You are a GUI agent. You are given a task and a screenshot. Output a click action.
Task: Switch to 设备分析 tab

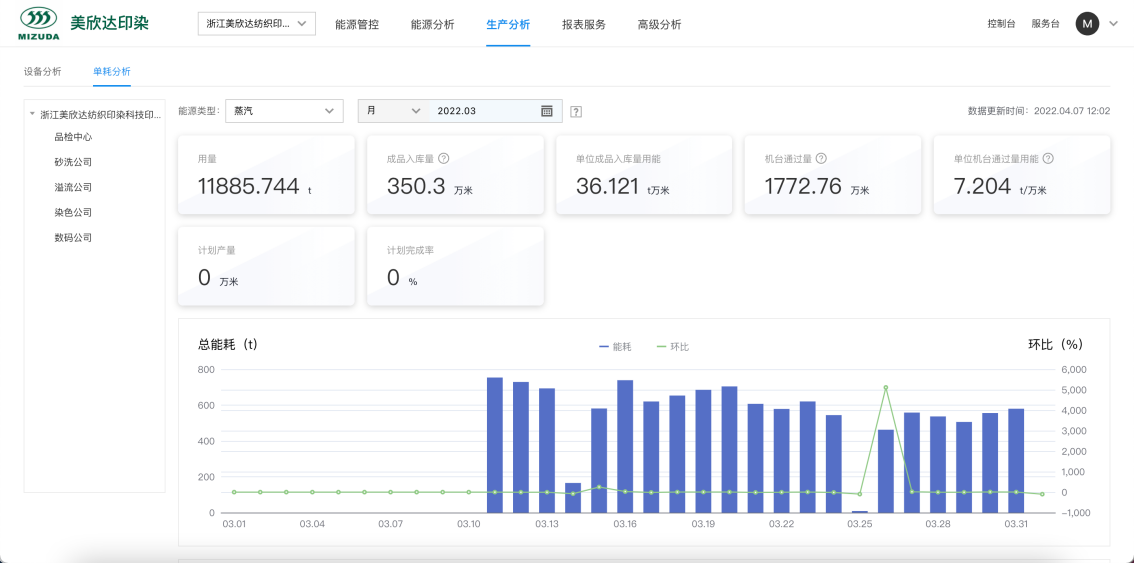(42, 71)
